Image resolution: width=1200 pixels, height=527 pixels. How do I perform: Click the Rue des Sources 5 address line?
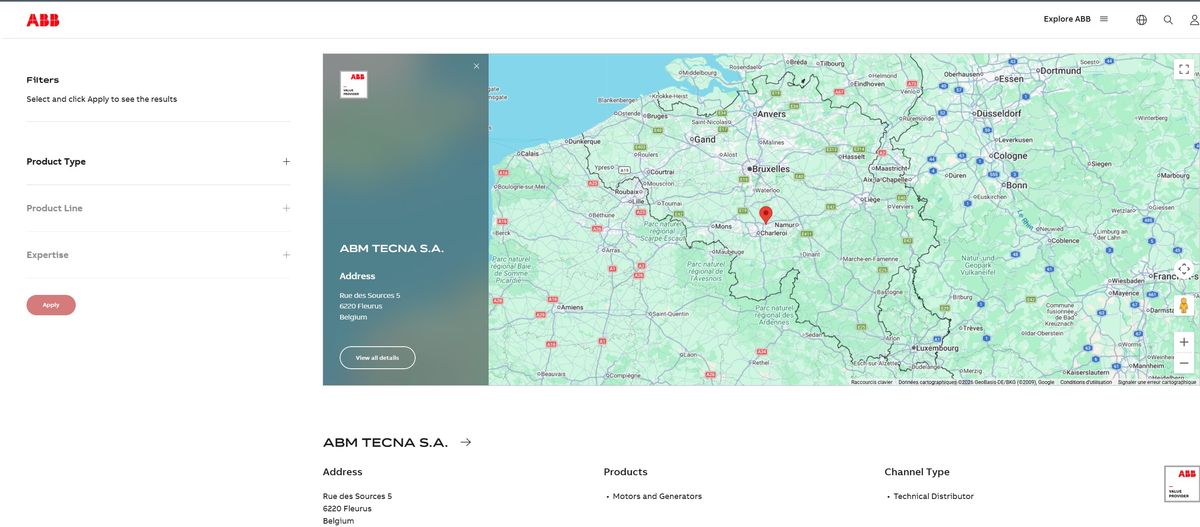357,496
